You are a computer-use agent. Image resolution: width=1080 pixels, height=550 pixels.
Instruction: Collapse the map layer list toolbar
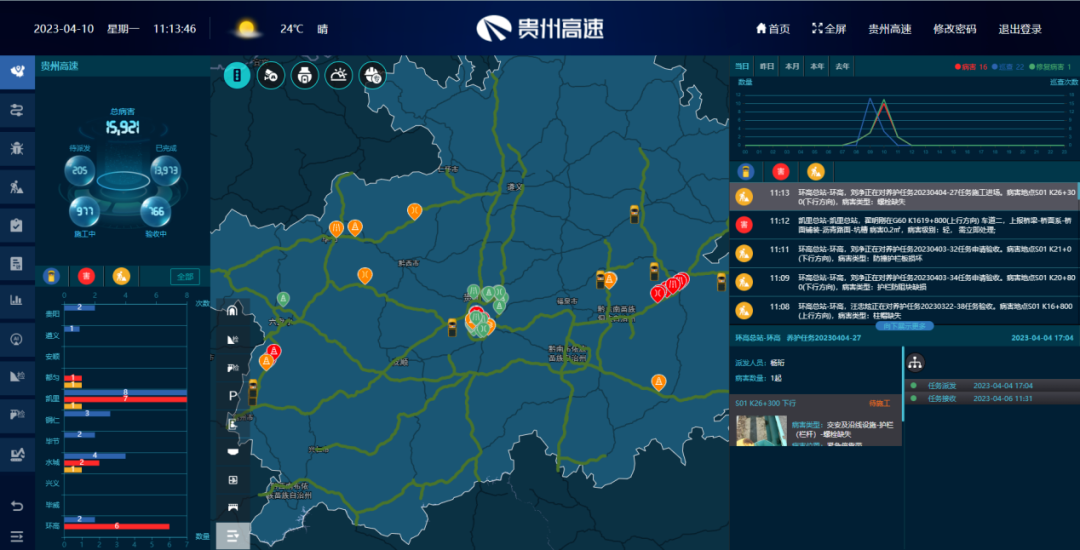tap(233, 536)
